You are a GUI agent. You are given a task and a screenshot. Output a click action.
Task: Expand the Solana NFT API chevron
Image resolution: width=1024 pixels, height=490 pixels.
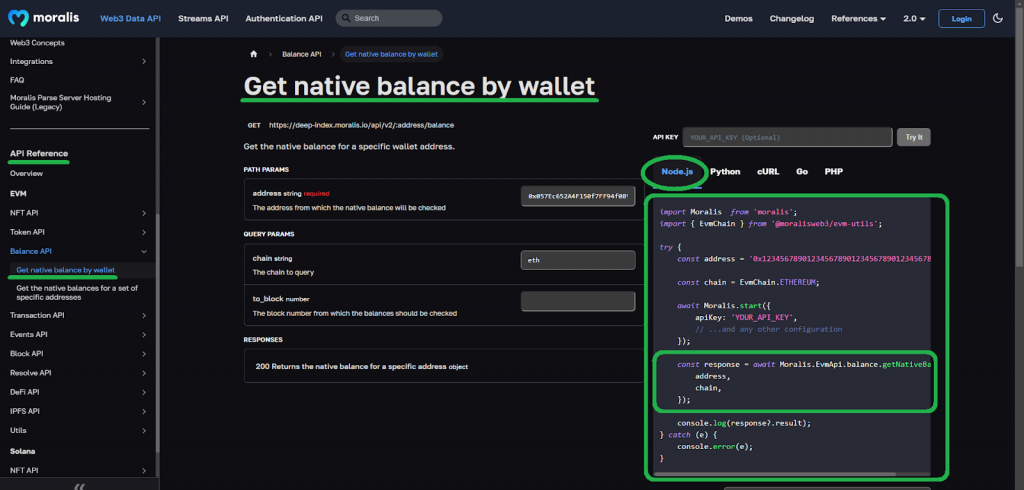(144, 470)
